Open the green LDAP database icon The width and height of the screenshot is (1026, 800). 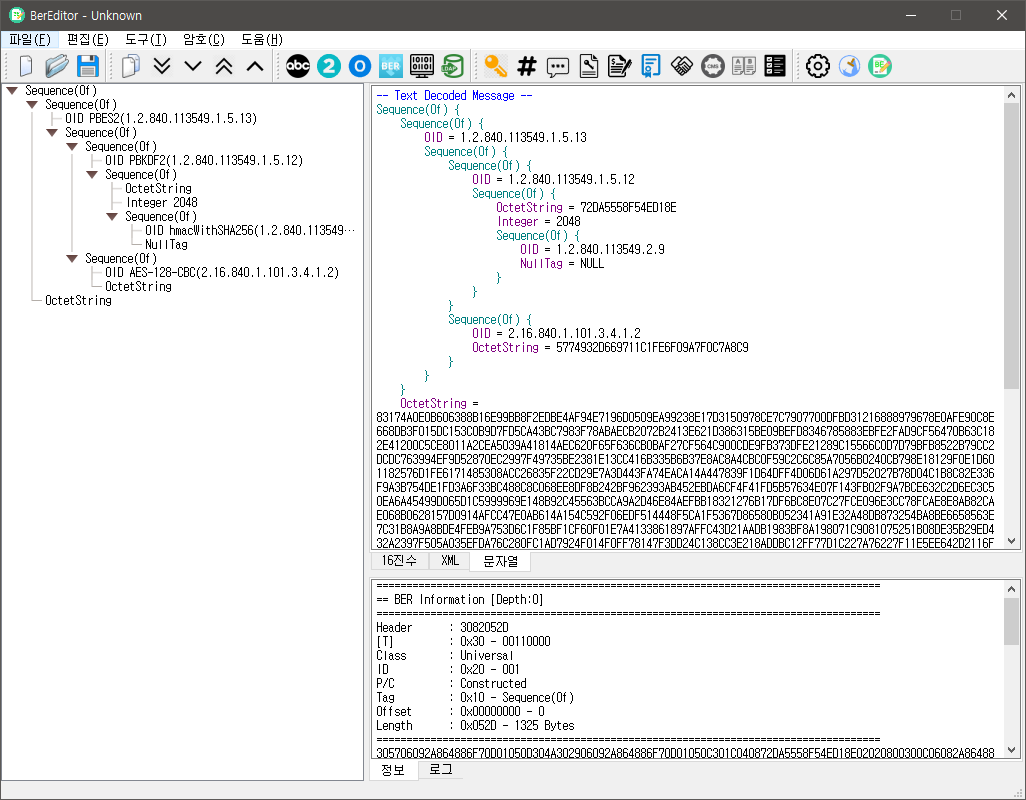453,66
